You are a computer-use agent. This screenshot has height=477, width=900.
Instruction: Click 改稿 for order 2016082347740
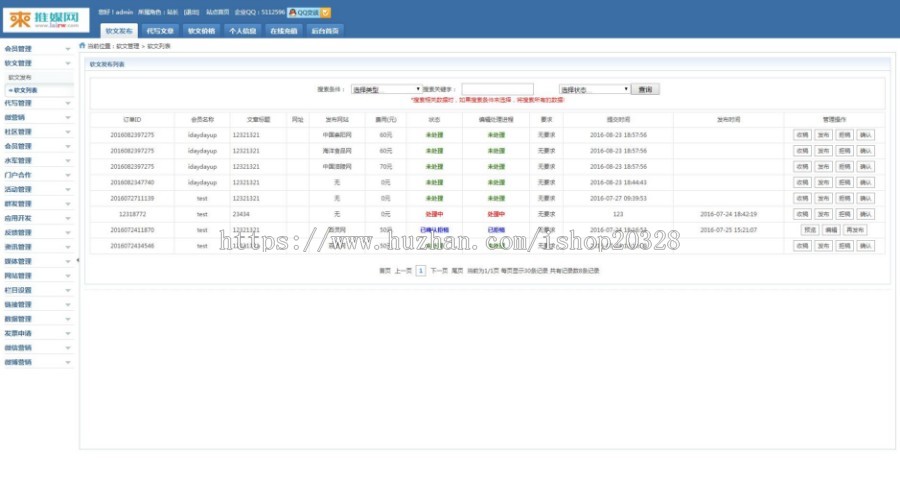tap(802, 183)
